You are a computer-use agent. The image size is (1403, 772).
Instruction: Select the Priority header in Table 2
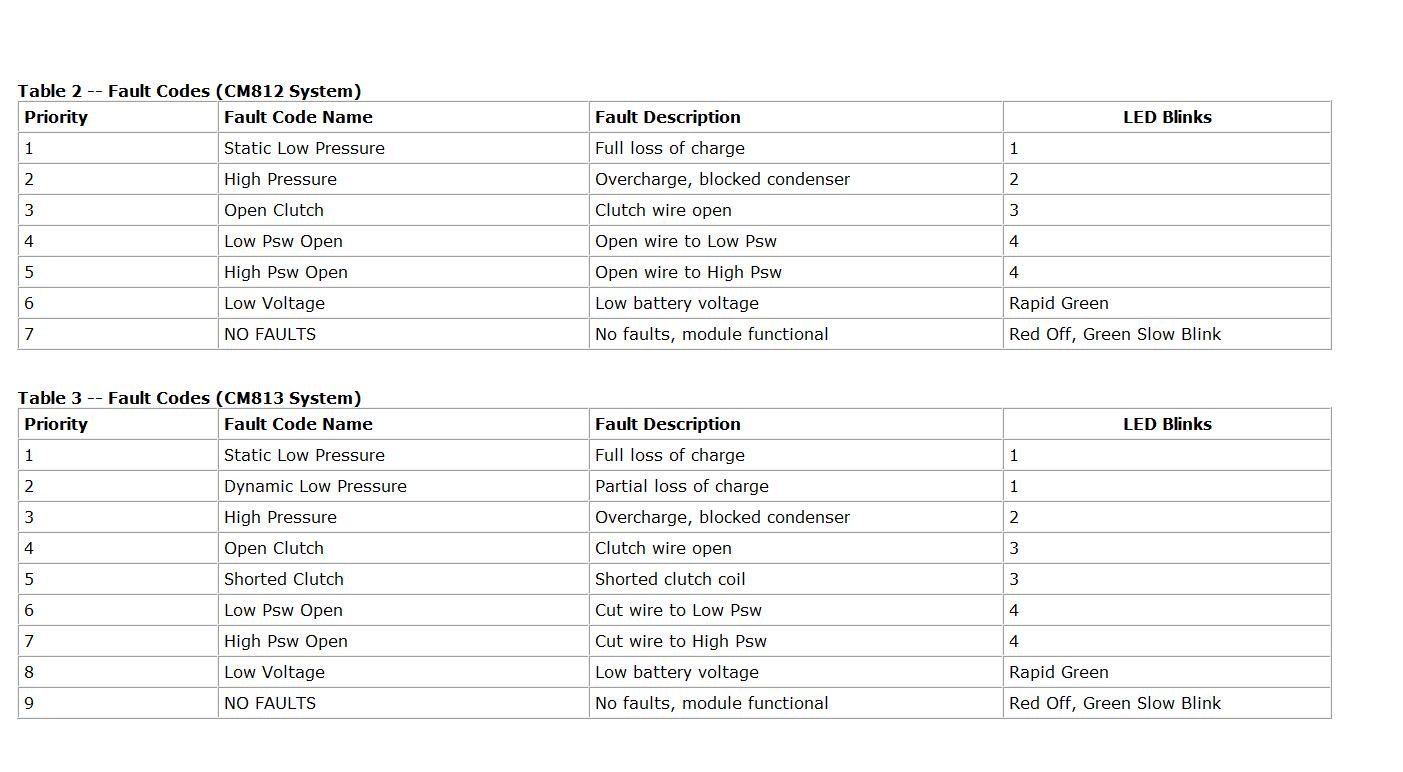tap(118, 117)
